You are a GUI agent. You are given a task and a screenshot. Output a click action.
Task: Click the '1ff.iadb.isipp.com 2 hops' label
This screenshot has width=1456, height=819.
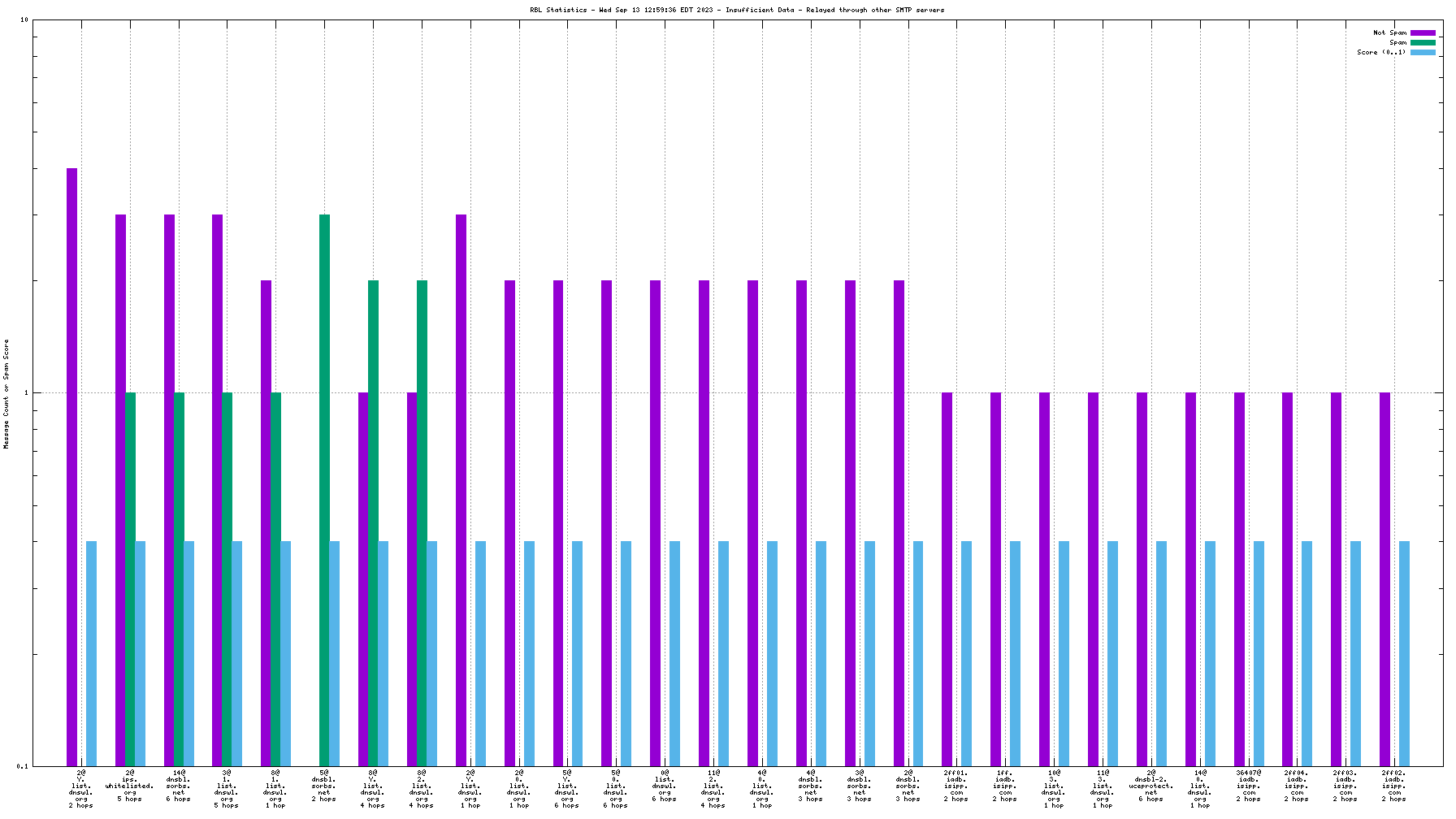click(x=1005, y=786)
